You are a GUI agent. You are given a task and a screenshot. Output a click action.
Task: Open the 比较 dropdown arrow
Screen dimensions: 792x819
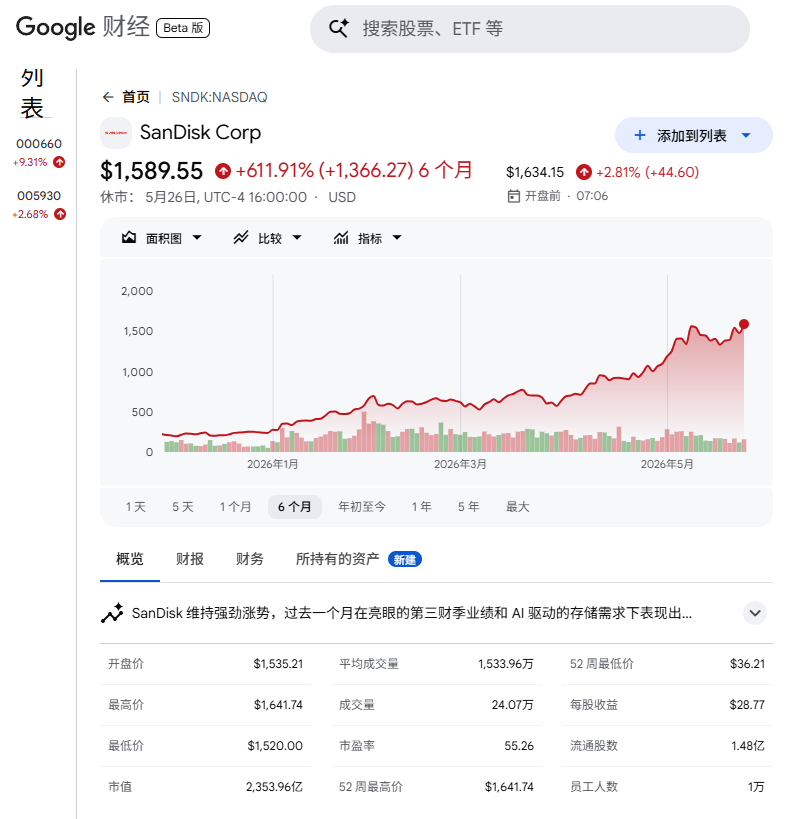coord(297,238)
